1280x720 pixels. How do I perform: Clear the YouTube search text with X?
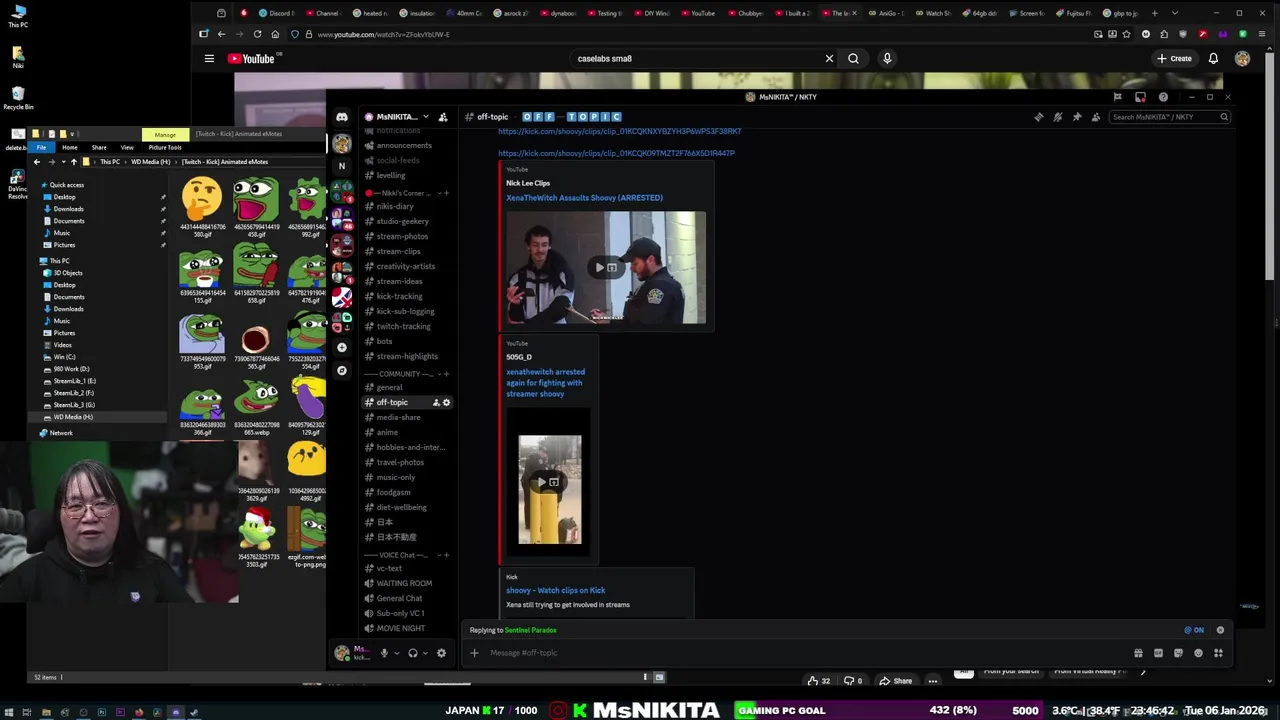tap(829, 59)
